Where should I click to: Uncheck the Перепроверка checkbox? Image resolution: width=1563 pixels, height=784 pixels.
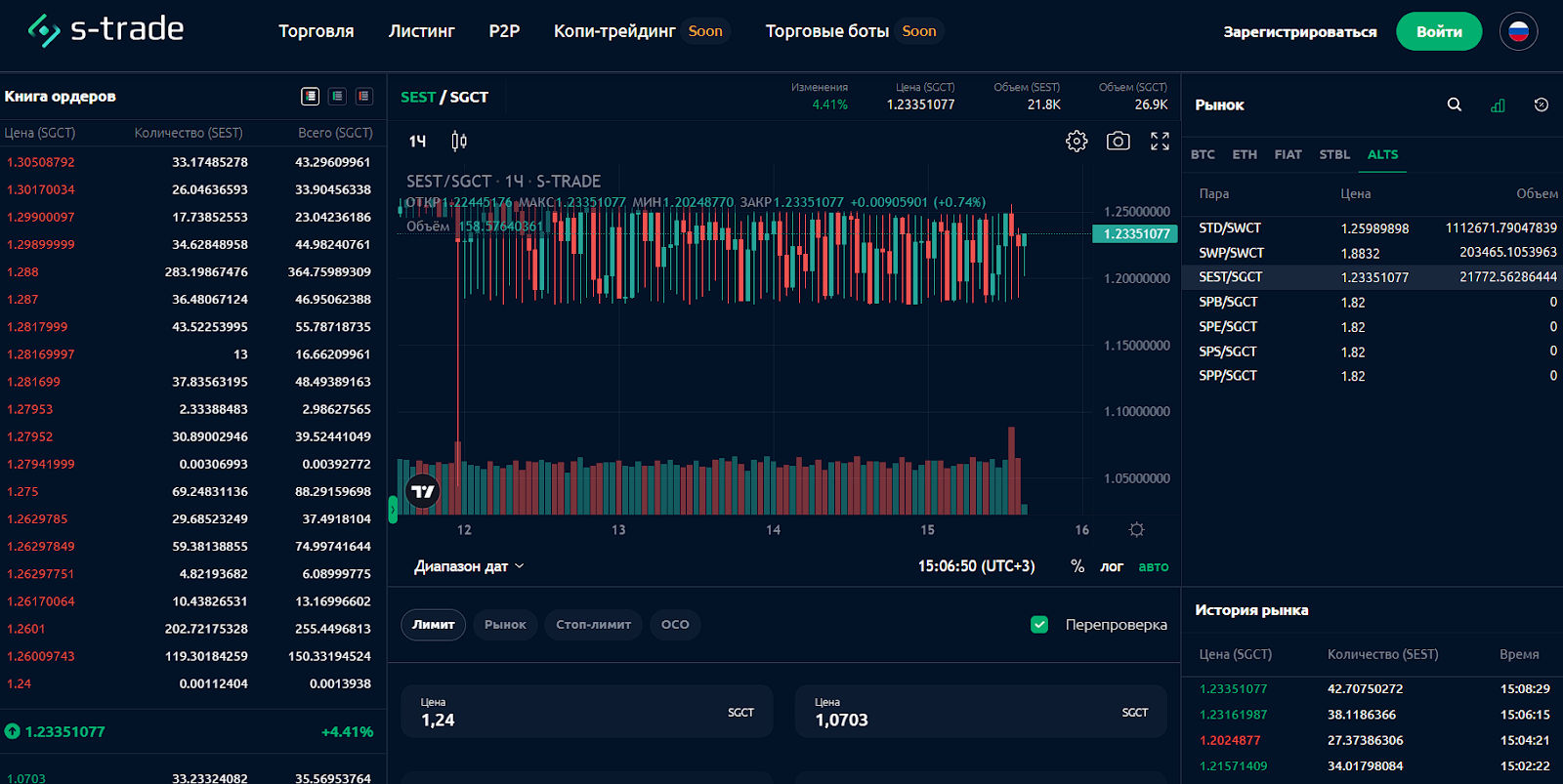pos(1039,625)
